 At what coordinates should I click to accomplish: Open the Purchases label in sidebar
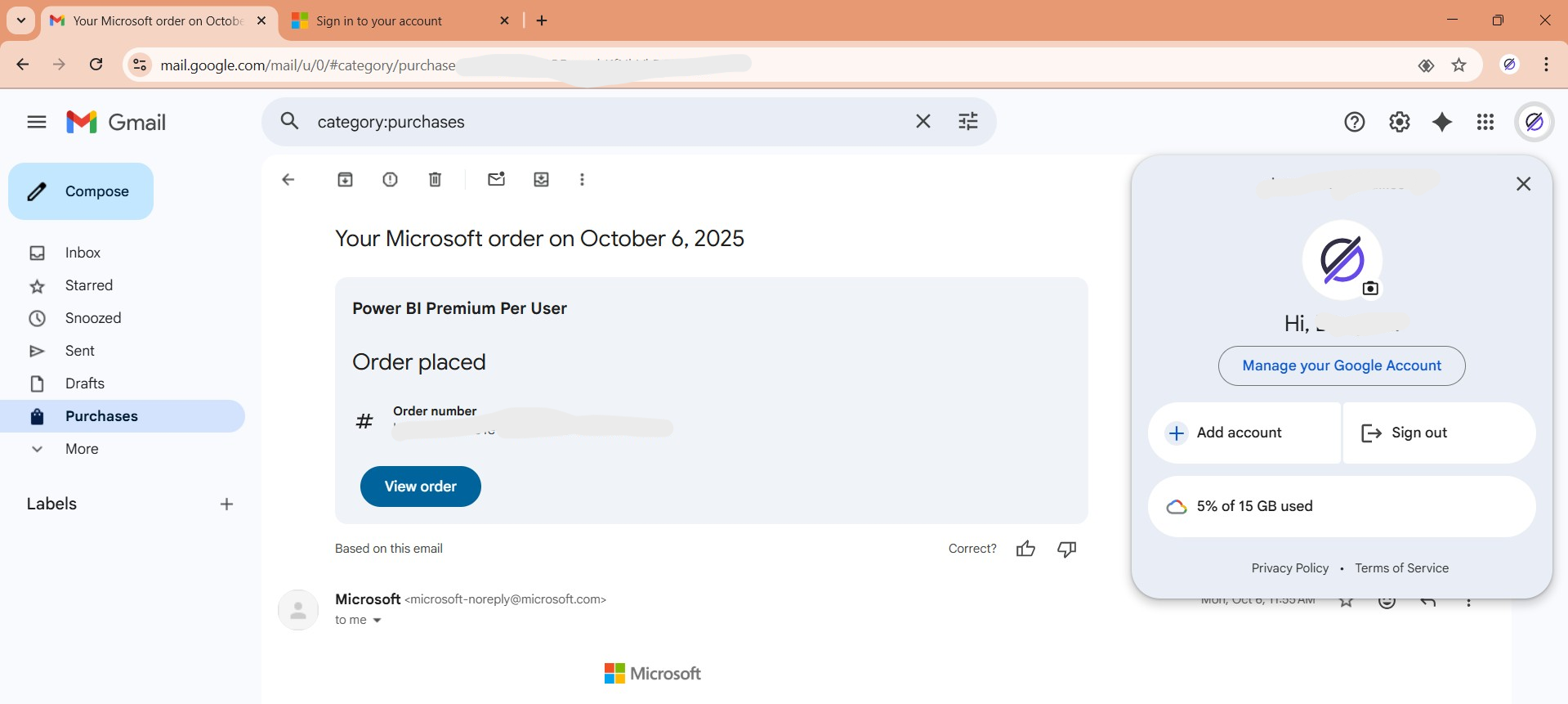pos(101,416)
